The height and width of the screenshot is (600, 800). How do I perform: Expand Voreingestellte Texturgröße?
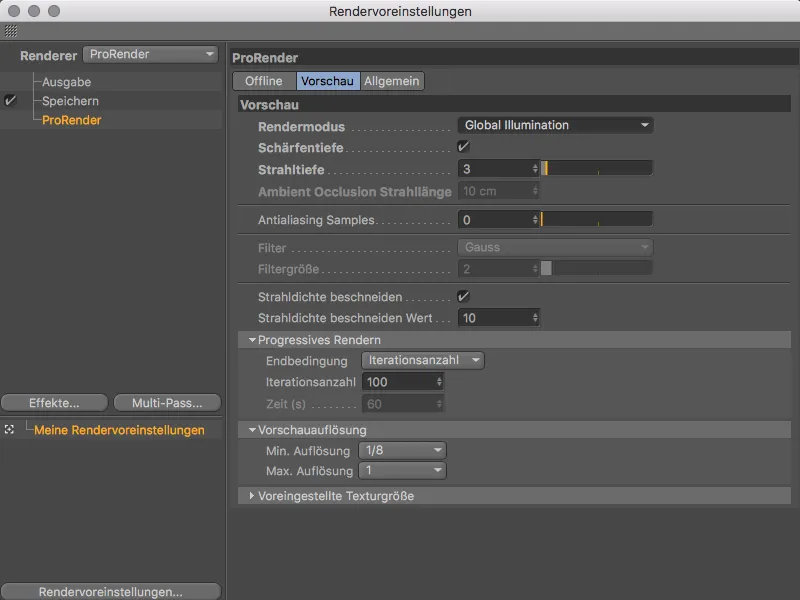(252, 494)
